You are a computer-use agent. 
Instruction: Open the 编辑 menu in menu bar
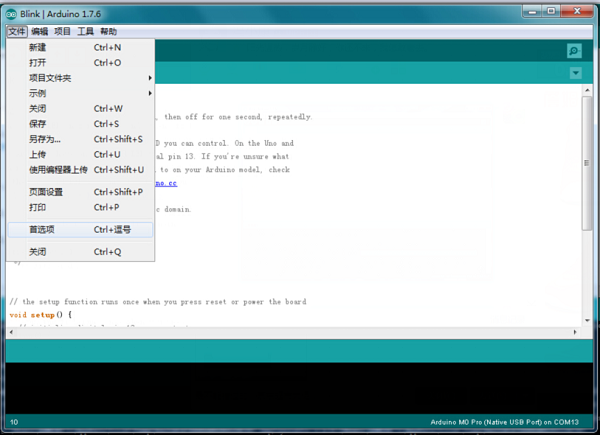coord(40,32)
